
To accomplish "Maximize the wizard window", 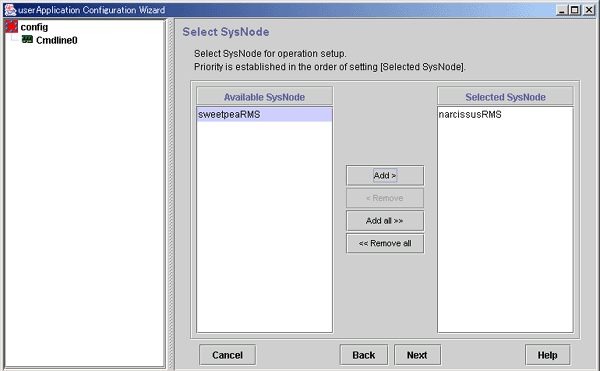I will [575, 10].
